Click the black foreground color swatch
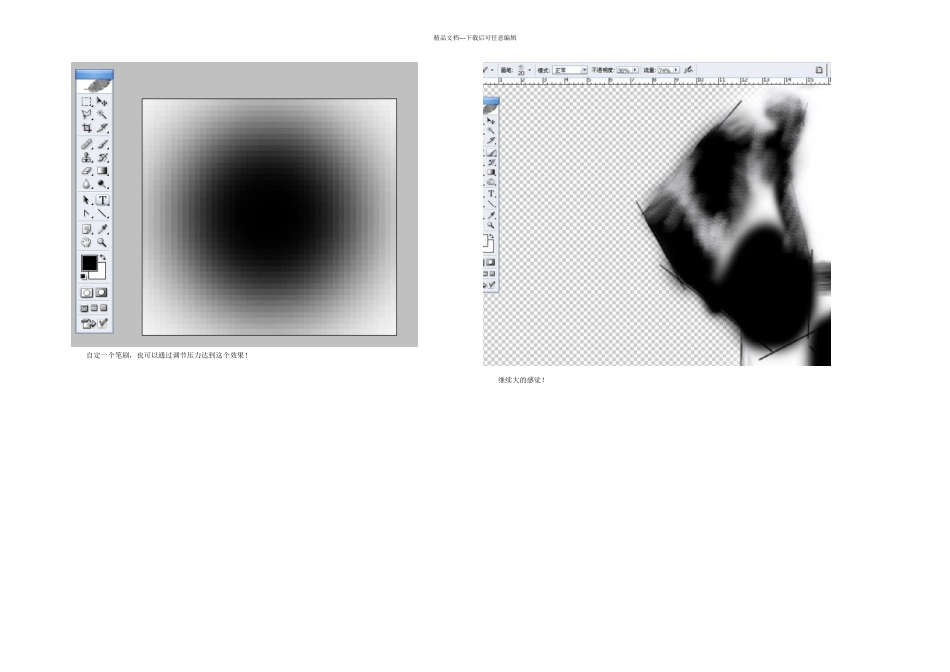The image size is (950, 672). (x=89, y=263)
